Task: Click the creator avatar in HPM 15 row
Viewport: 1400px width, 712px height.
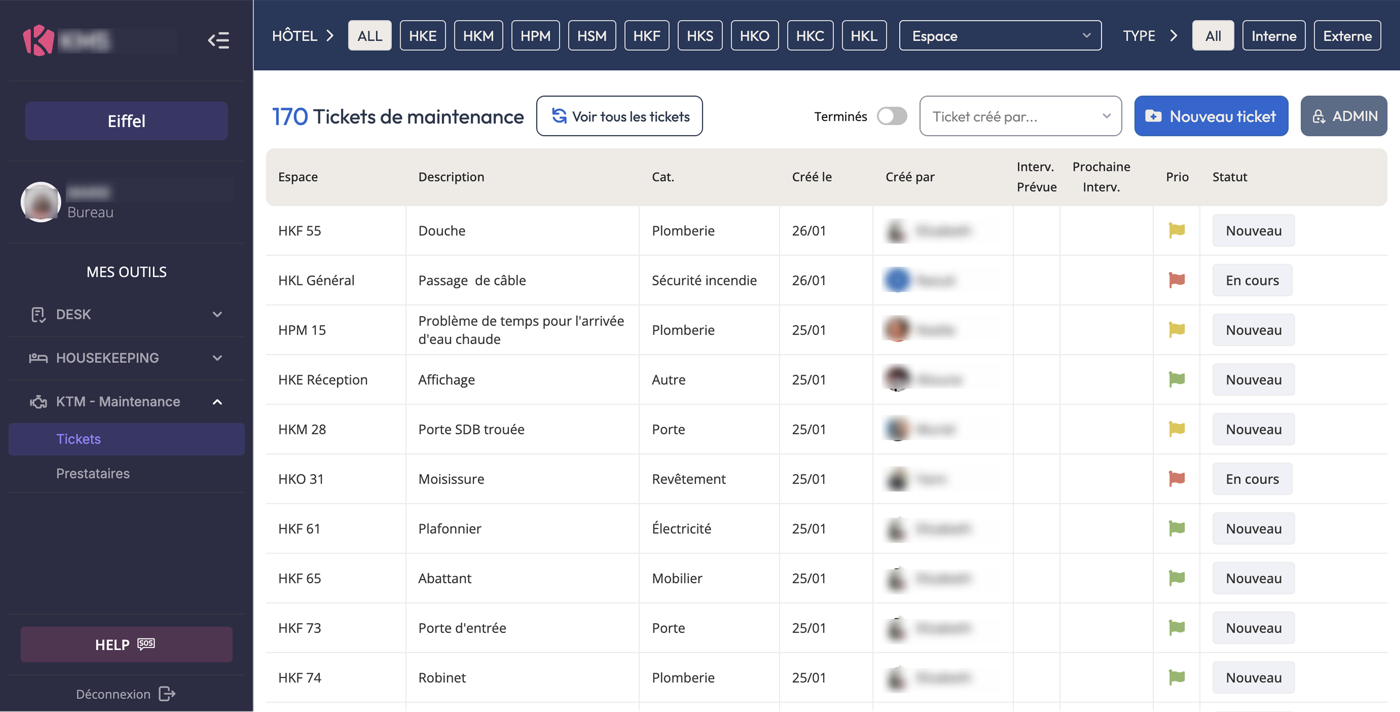Action: [x=897, y=330]
